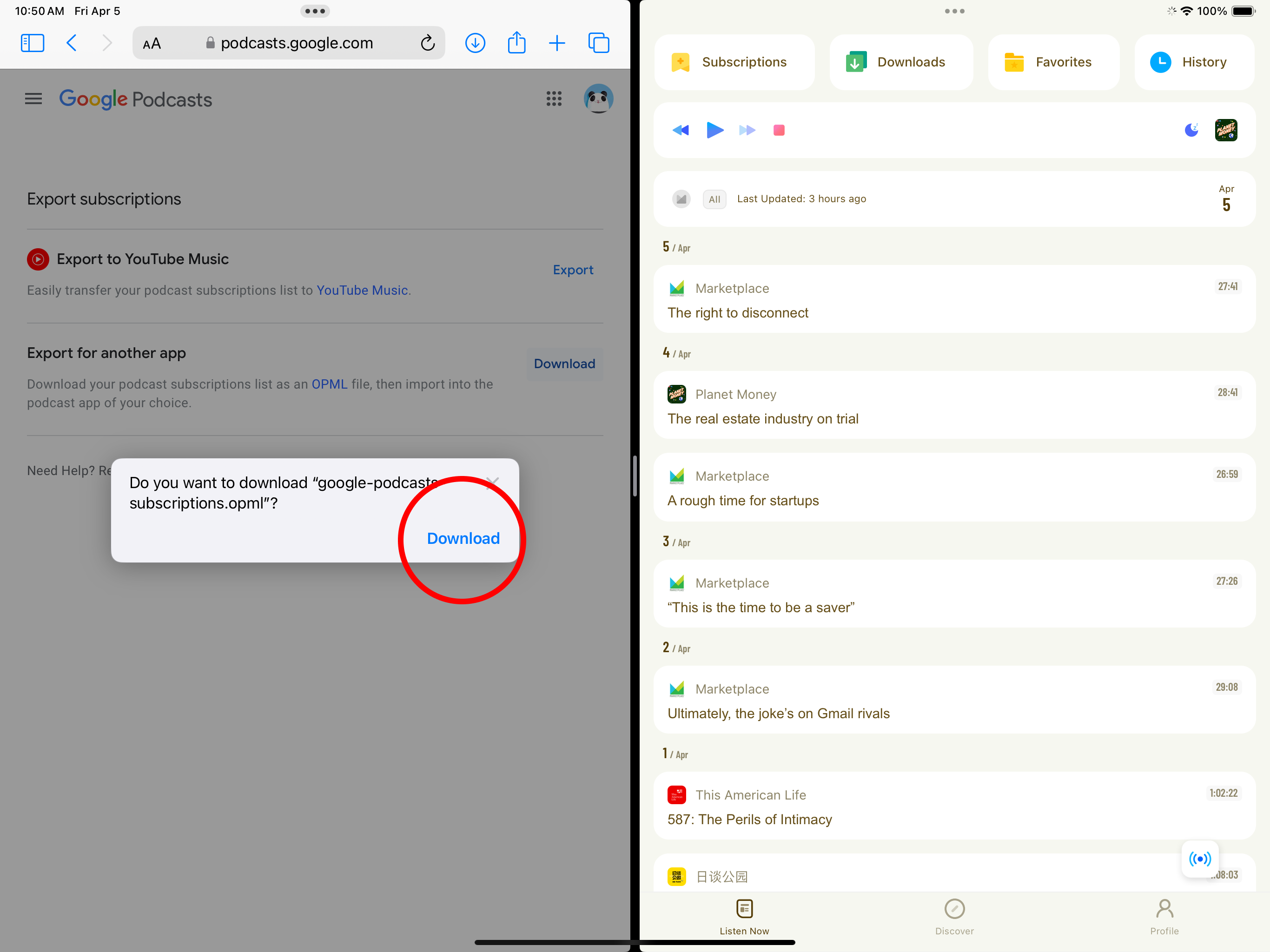Toggle the All filter chip

click(714, 199)
